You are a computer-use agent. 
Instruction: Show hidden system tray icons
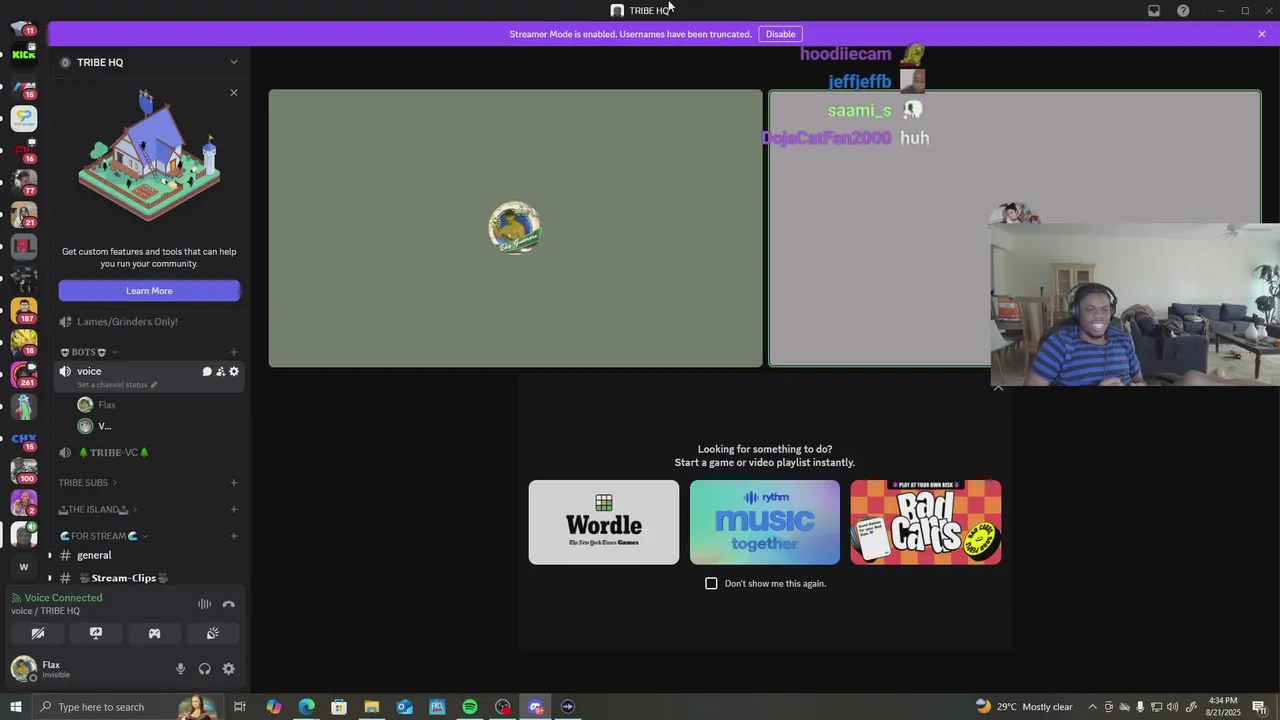1092,707
